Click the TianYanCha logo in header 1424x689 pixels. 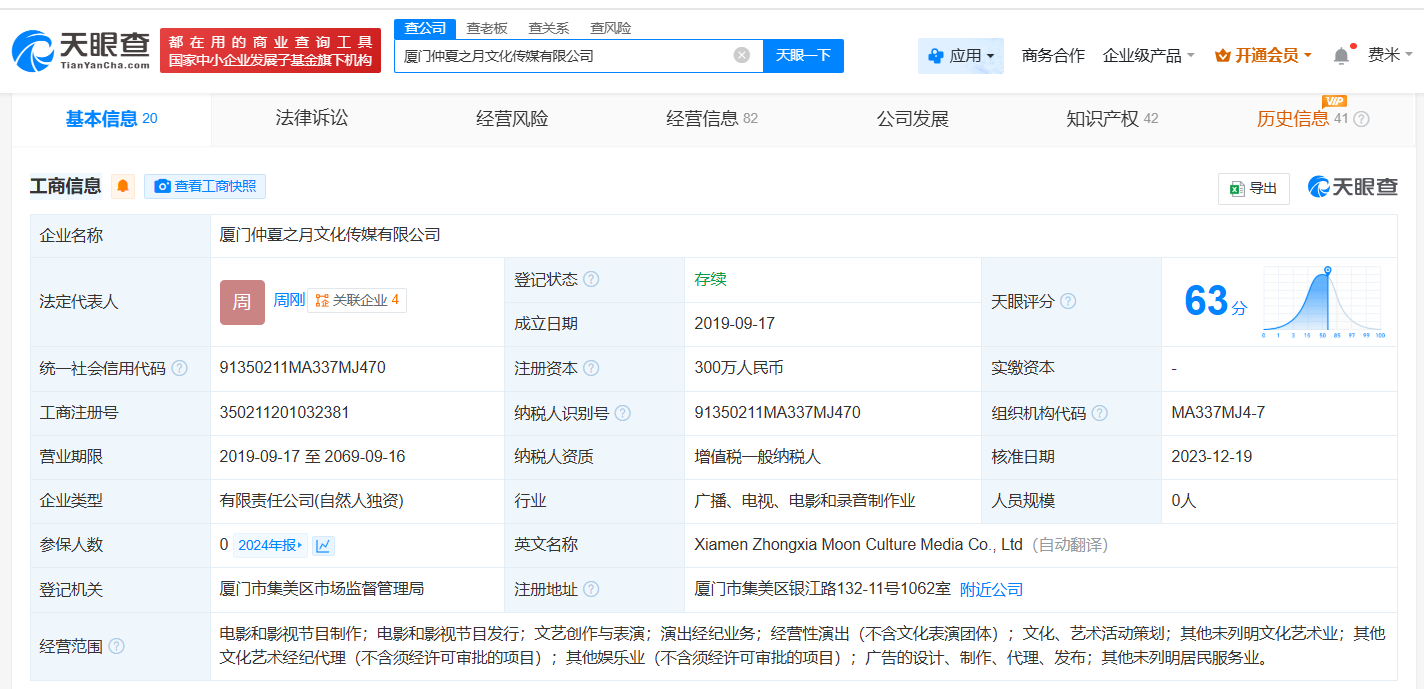point(81,50)
